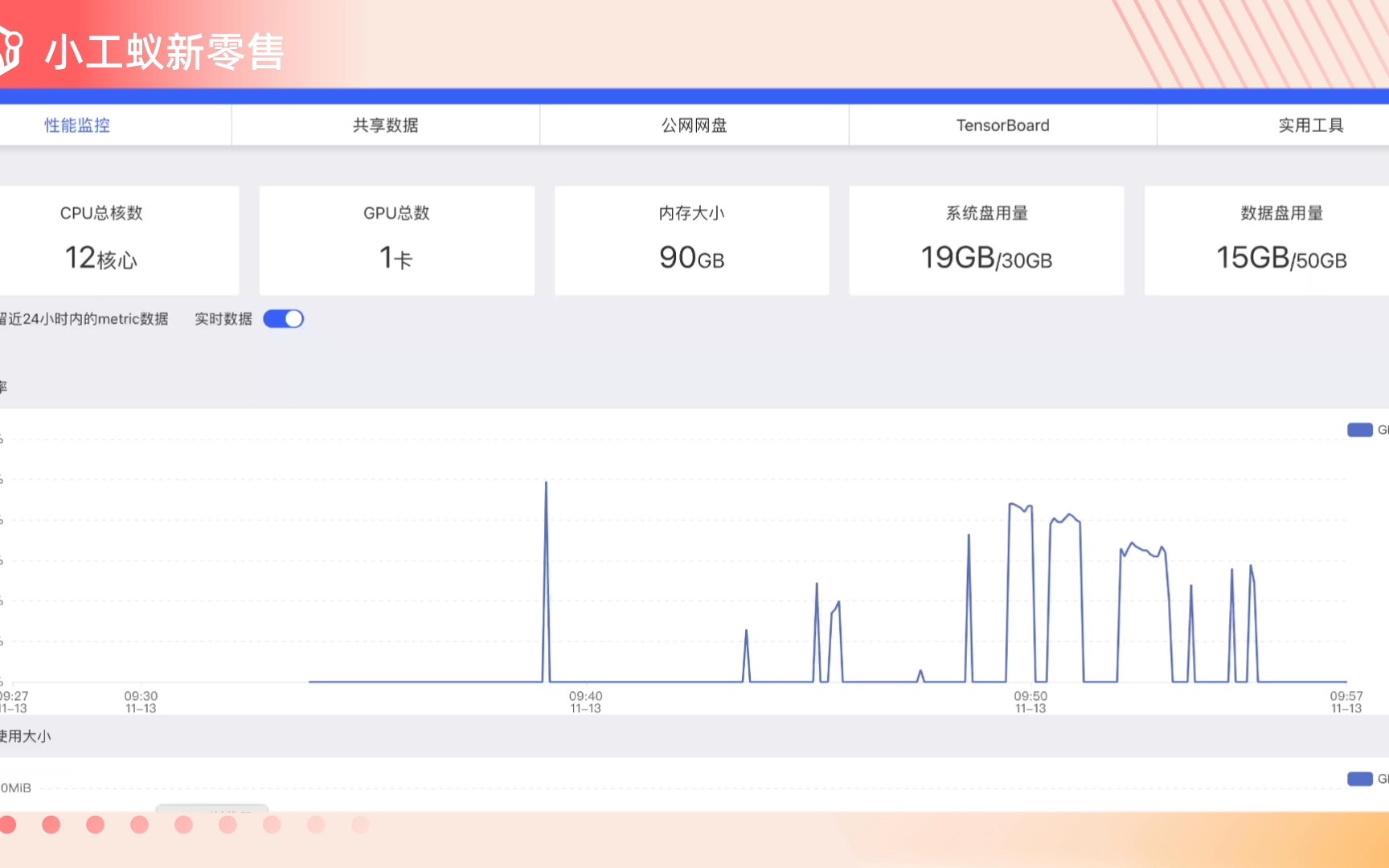This screenshot has height=868, width=1389.
Task: Switch to the 共享数据 tab
Action: point(386,125)
